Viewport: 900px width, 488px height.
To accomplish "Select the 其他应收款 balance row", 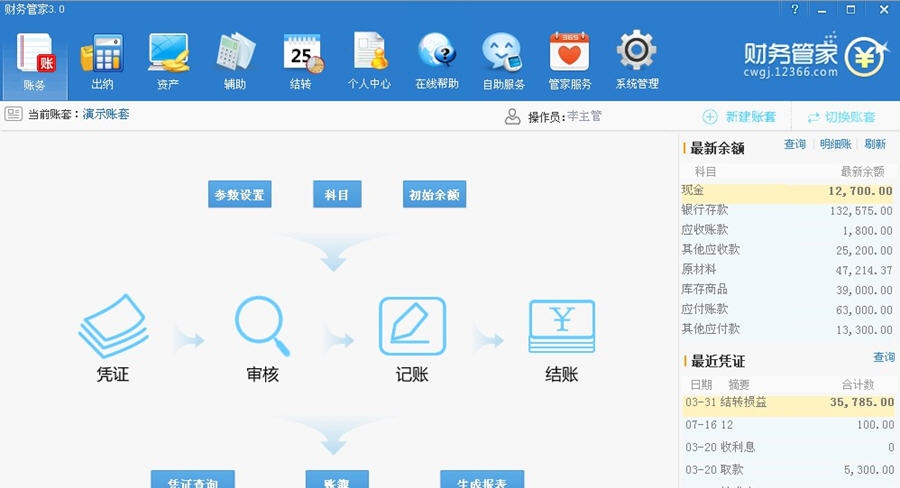I will tap(787, 250).
